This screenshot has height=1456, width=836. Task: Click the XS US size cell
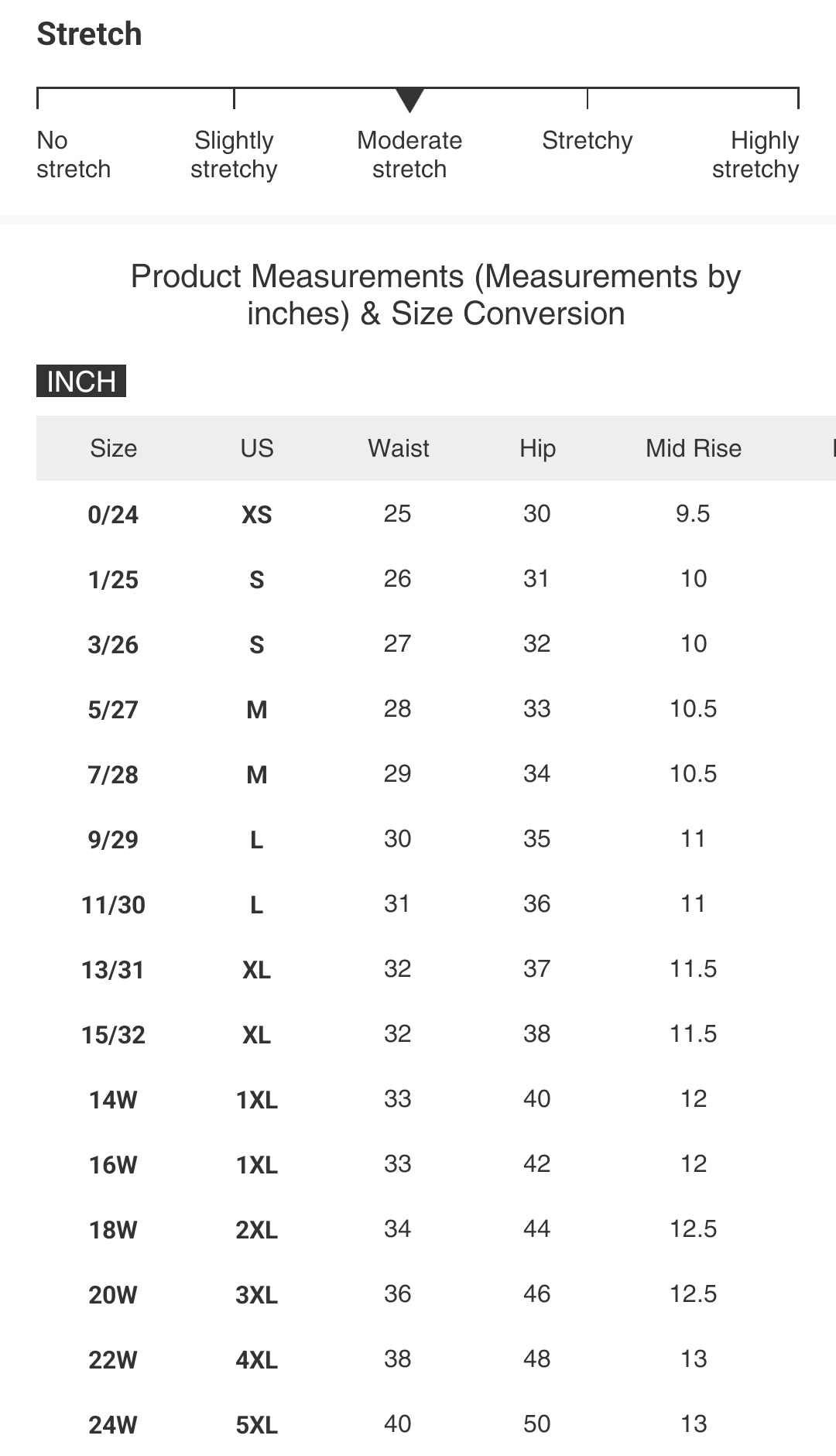257,515
